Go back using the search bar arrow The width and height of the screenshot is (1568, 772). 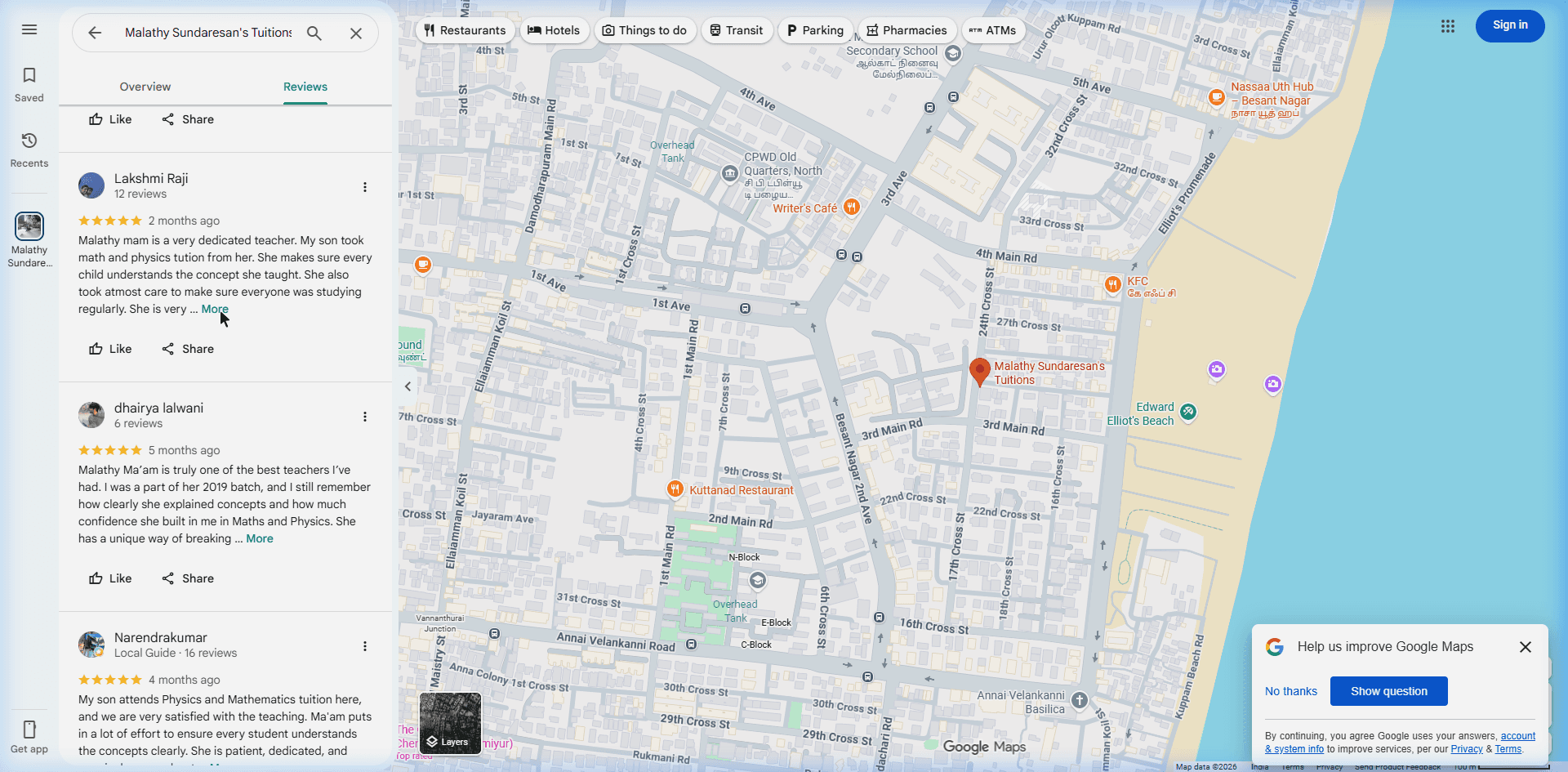95,33
